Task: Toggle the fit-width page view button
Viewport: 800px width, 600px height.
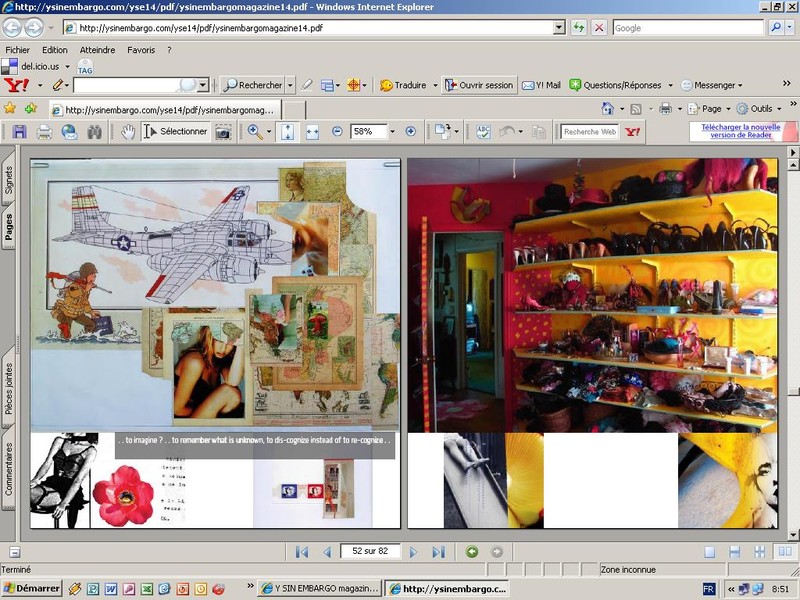Action: coord(312,132)
